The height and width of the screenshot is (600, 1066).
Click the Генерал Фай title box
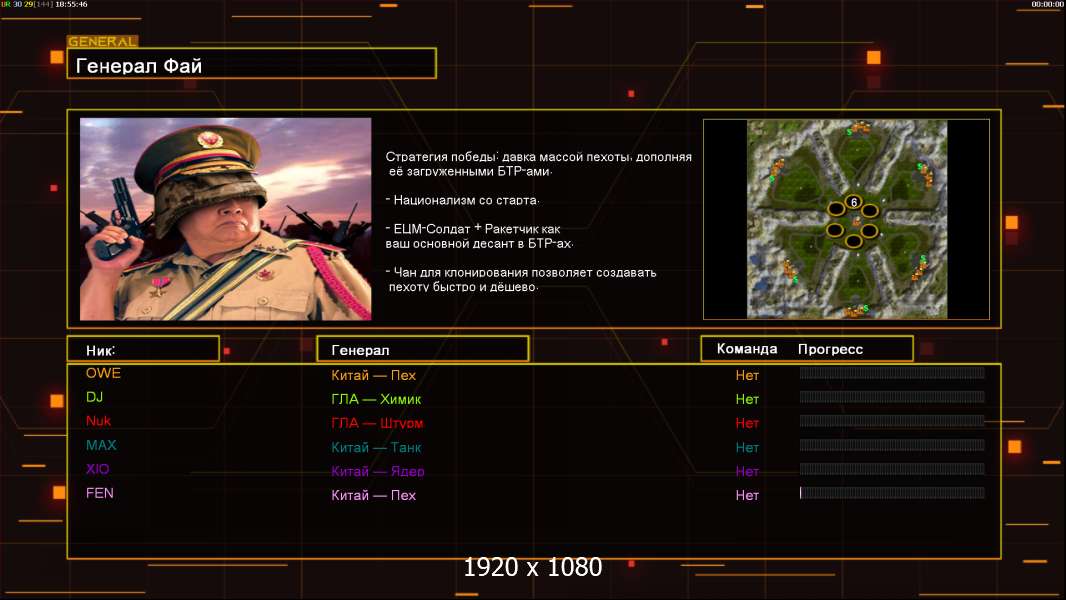[251, 66]
